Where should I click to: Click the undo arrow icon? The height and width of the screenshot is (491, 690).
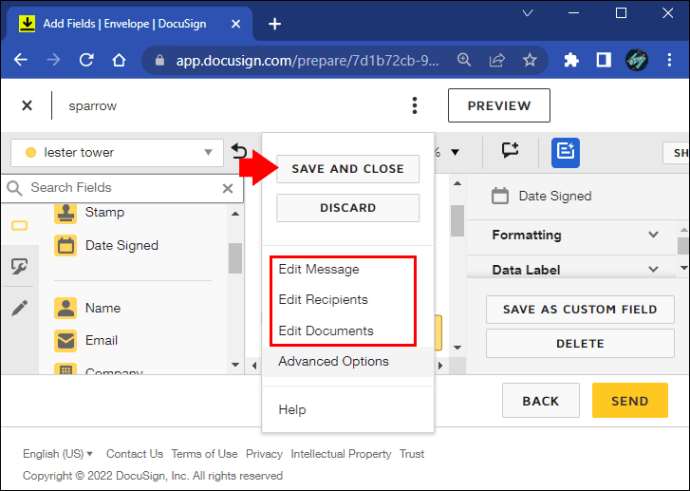(x=239, y=151)
